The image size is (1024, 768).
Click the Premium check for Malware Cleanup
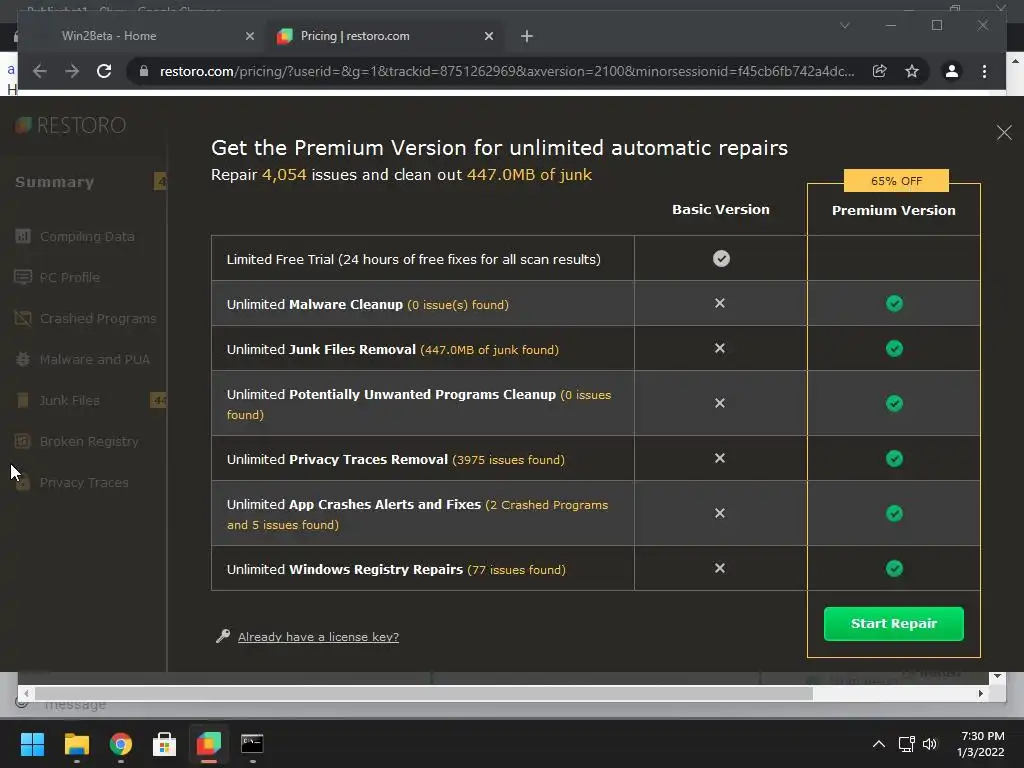click(894, 304)
